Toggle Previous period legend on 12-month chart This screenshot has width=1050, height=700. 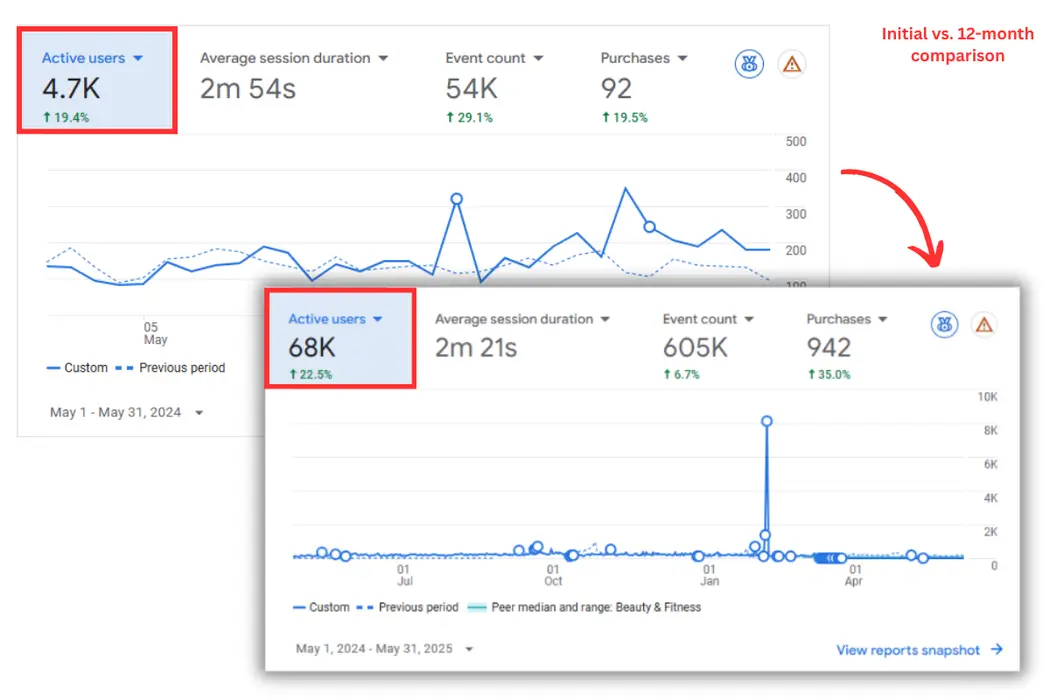[420, 607]
